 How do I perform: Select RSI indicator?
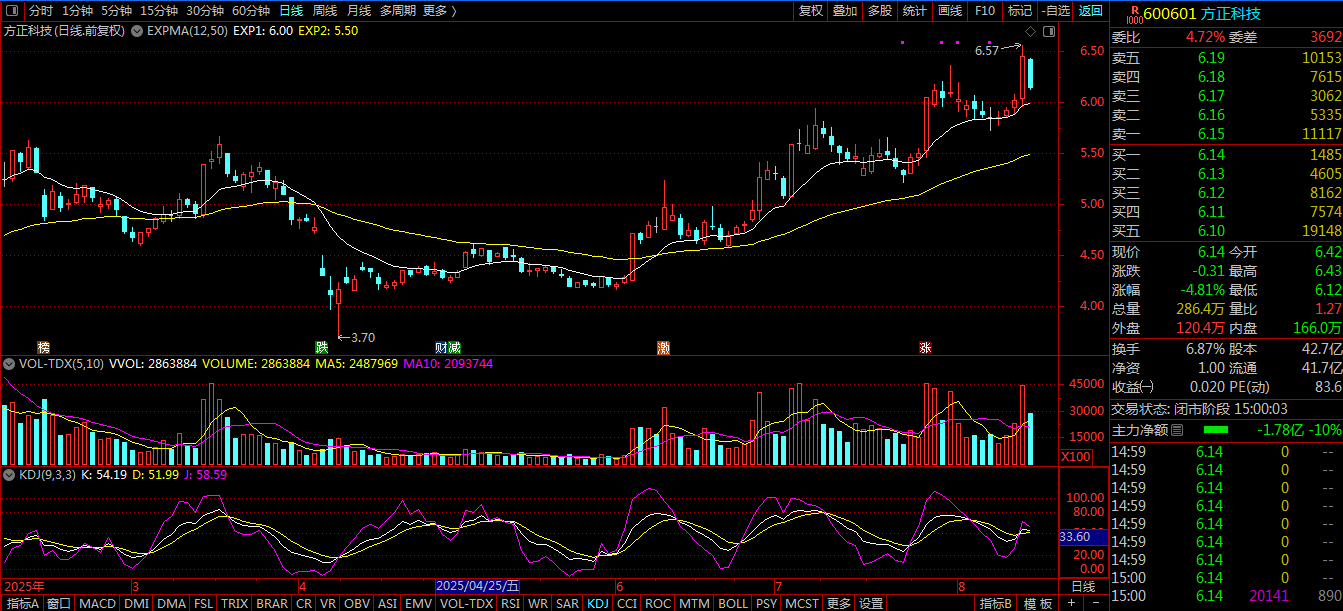tap(510, 604)
